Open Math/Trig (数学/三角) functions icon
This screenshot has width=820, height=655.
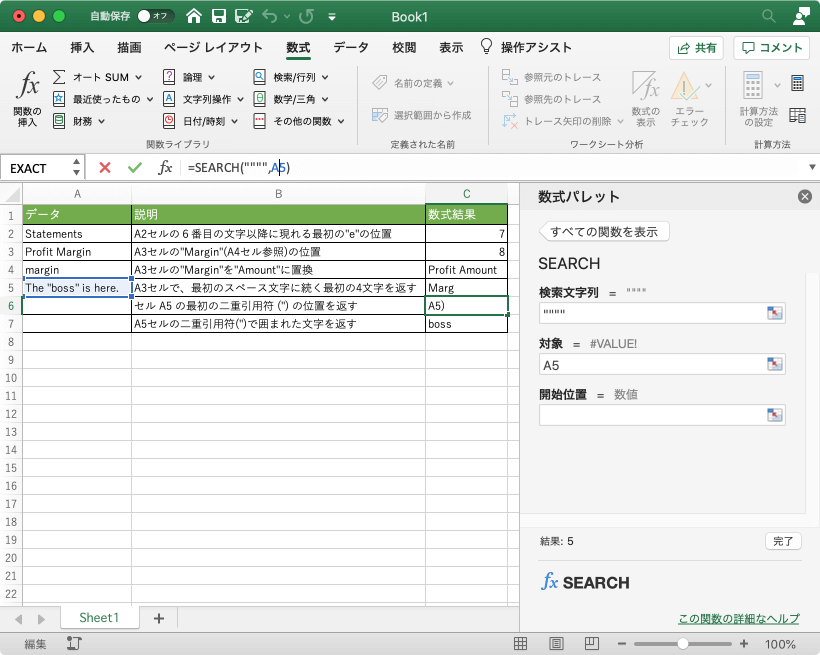pos(259,99)
